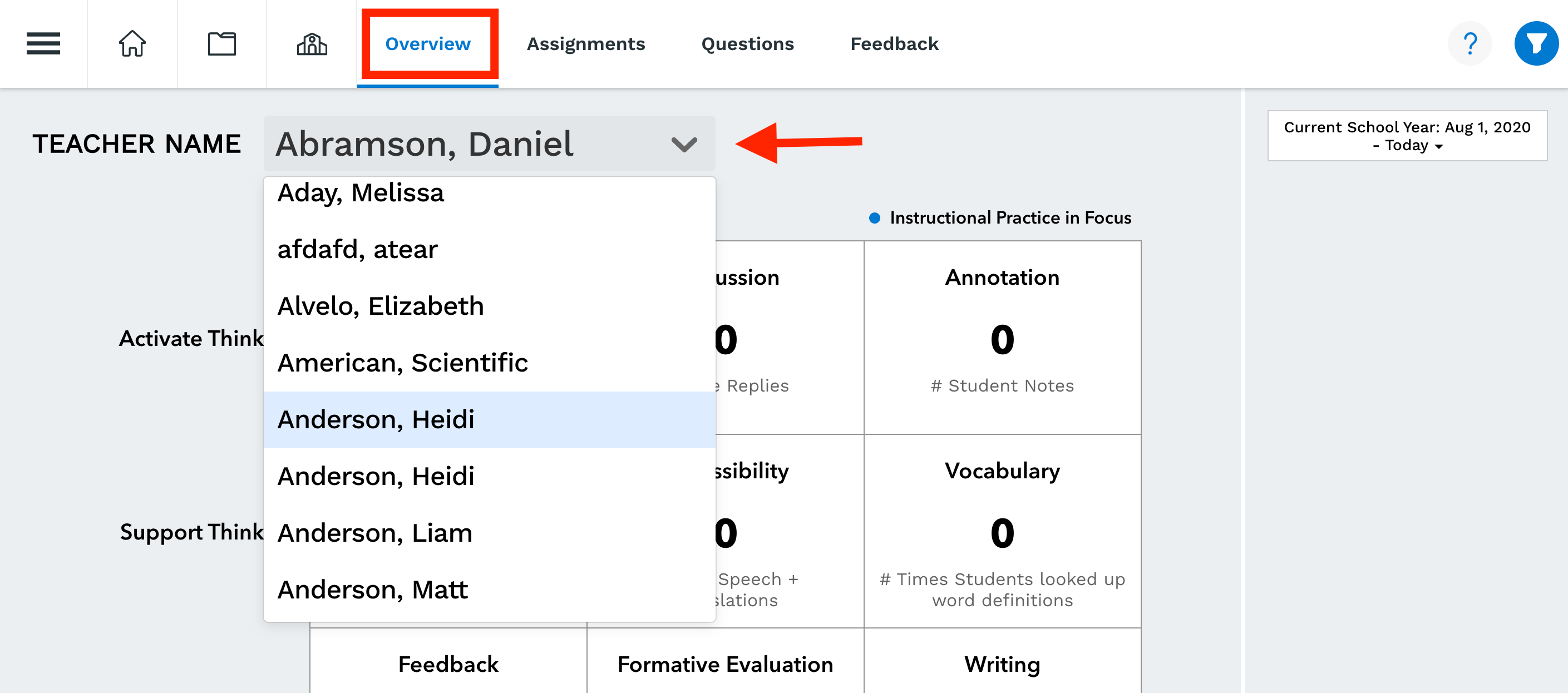The height and width of the screenshot is (693, 1568).
Task: Pick Anderson, Matt from the list
Action: pyautogui.click(x=490, y=590)
